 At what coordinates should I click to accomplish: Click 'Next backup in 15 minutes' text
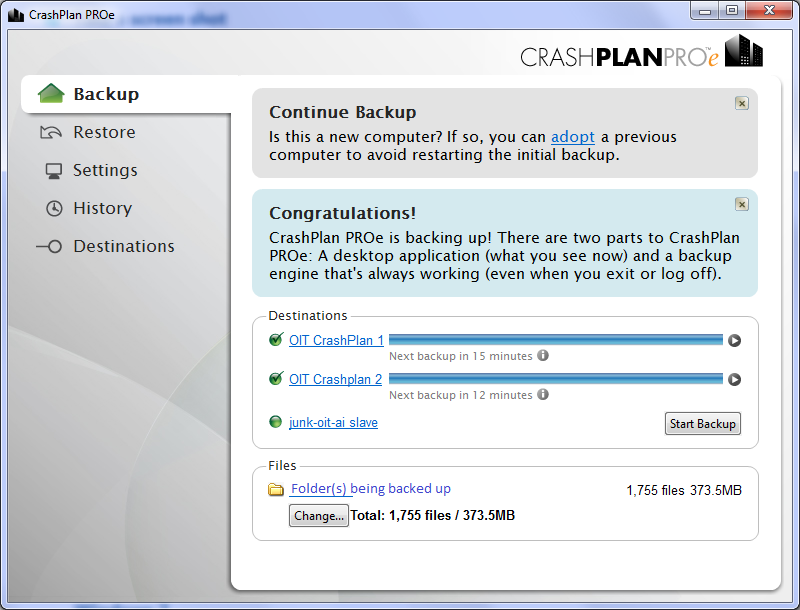460,356
